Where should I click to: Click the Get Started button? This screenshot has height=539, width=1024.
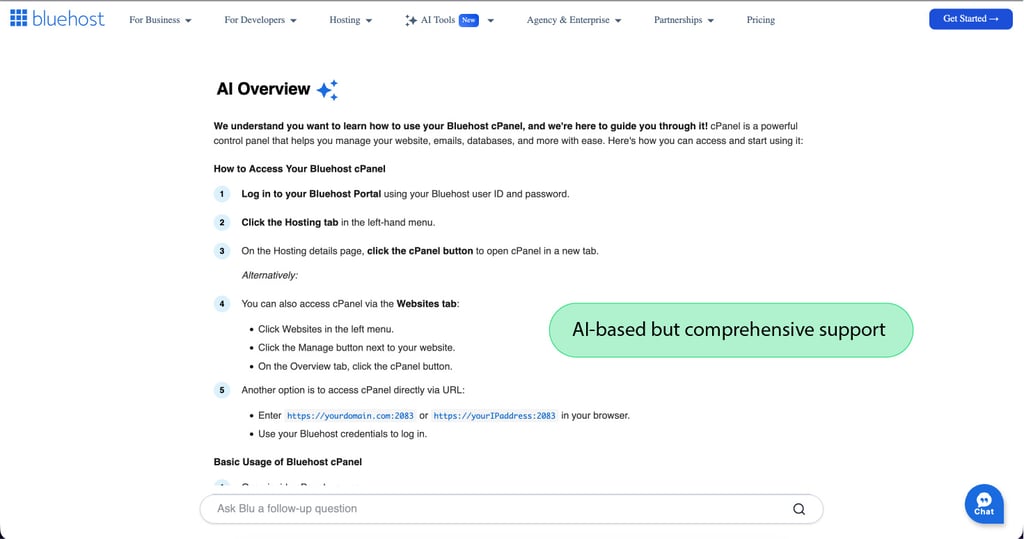pos(970,19)
